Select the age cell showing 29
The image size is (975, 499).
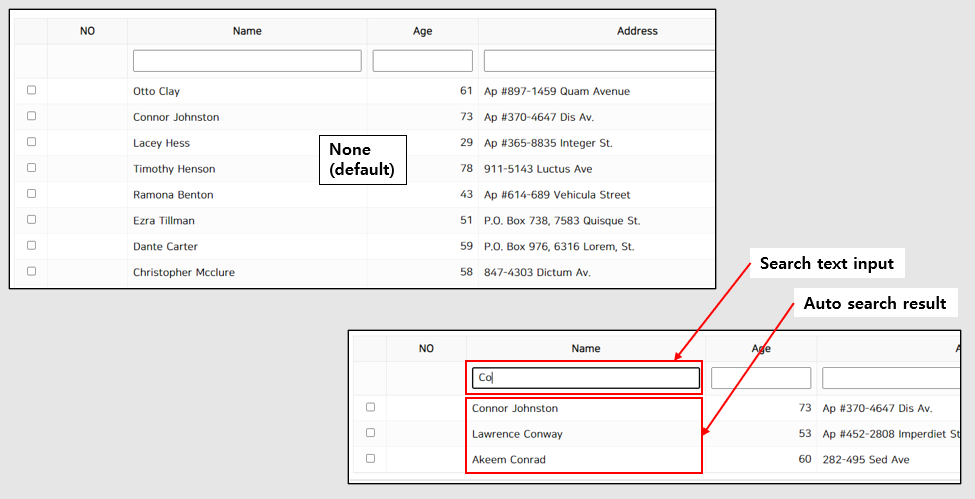pos(466,142)
